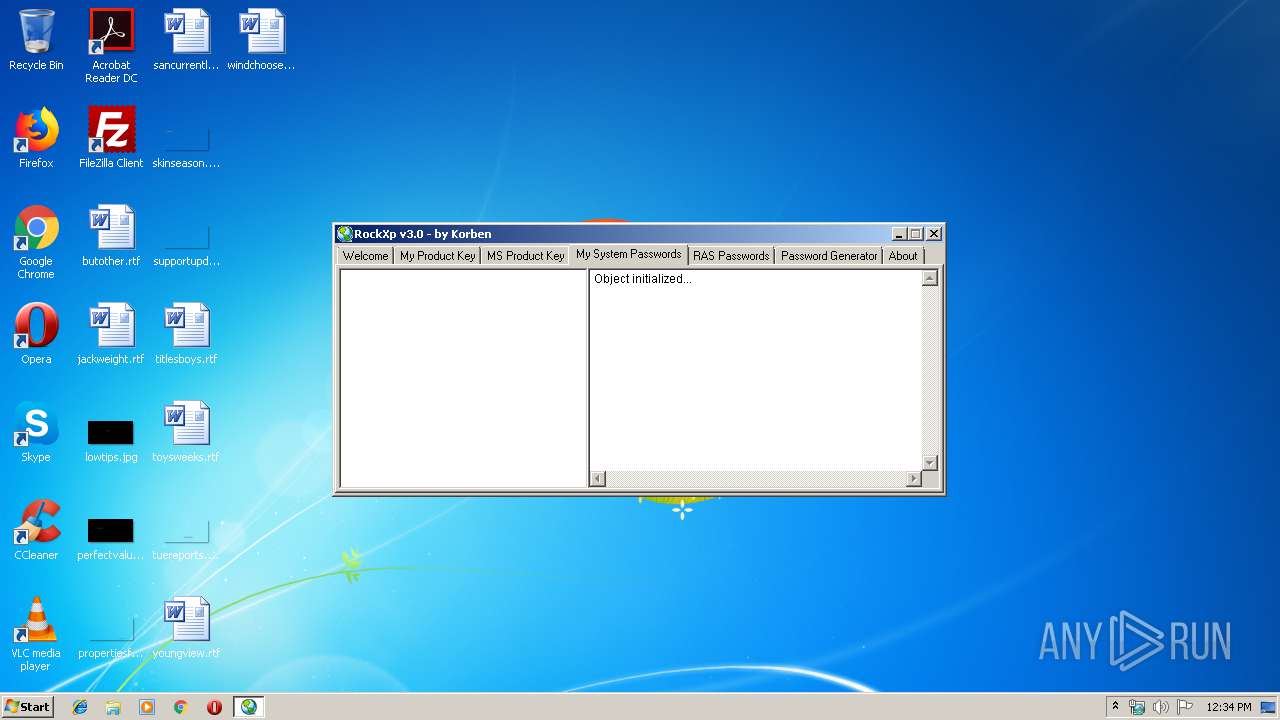This screenshot has width=1280, height=720.
Task: Open the volume speaker tray icon
Action: (1161, 707)
